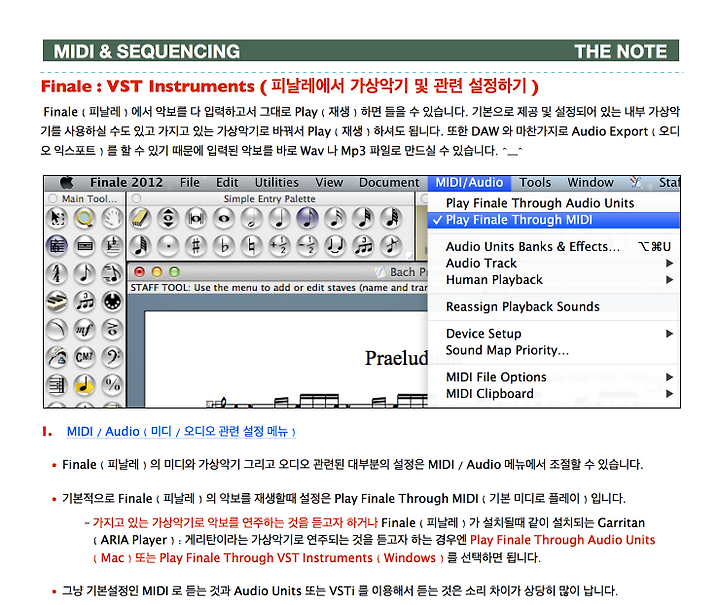720x605 pixels.
Task: Choose the double whole note duration
Action: click(196, 218)
